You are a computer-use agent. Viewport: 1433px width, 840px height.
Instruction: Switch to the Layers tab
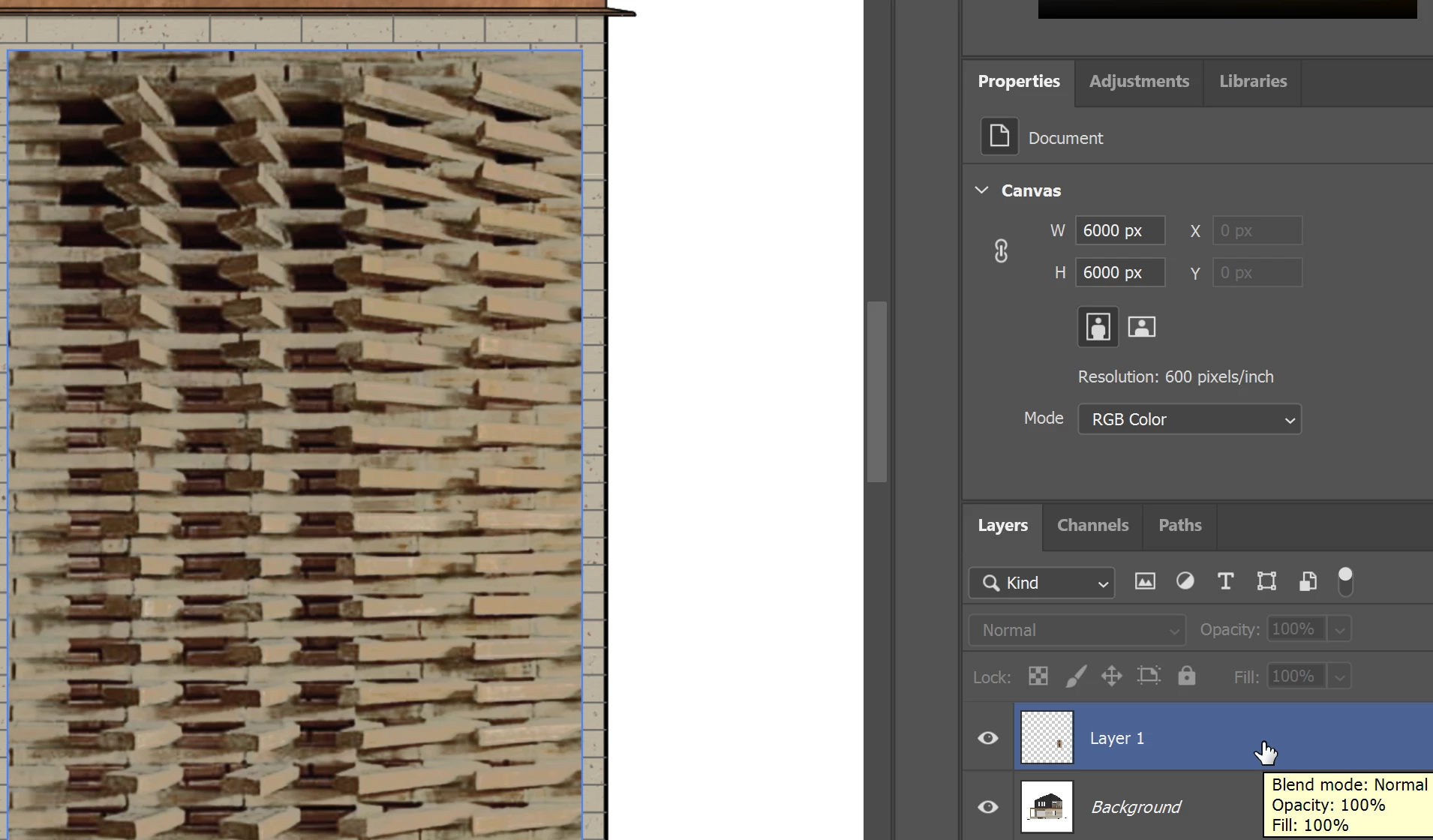tap(1003, 525)
